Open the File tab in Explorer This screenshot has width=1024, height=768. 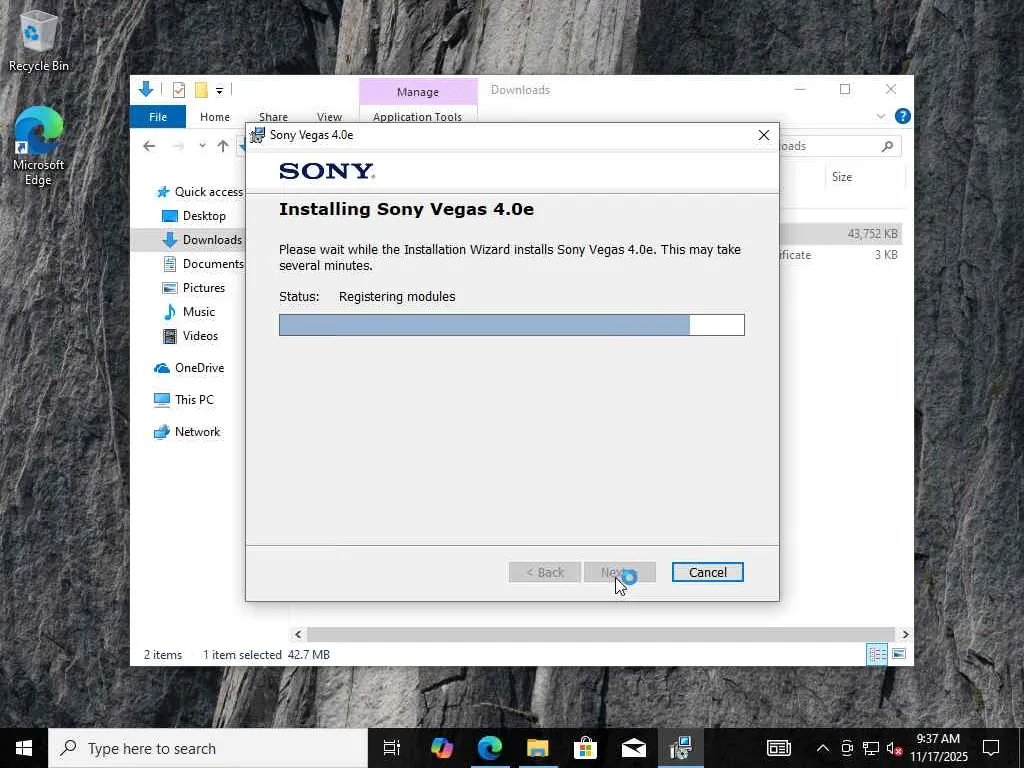click(158, 117)
